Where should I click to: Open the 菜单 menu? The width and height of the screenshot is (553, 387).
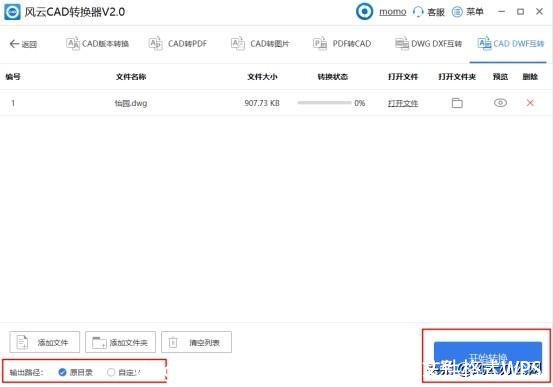click(467, 12)
